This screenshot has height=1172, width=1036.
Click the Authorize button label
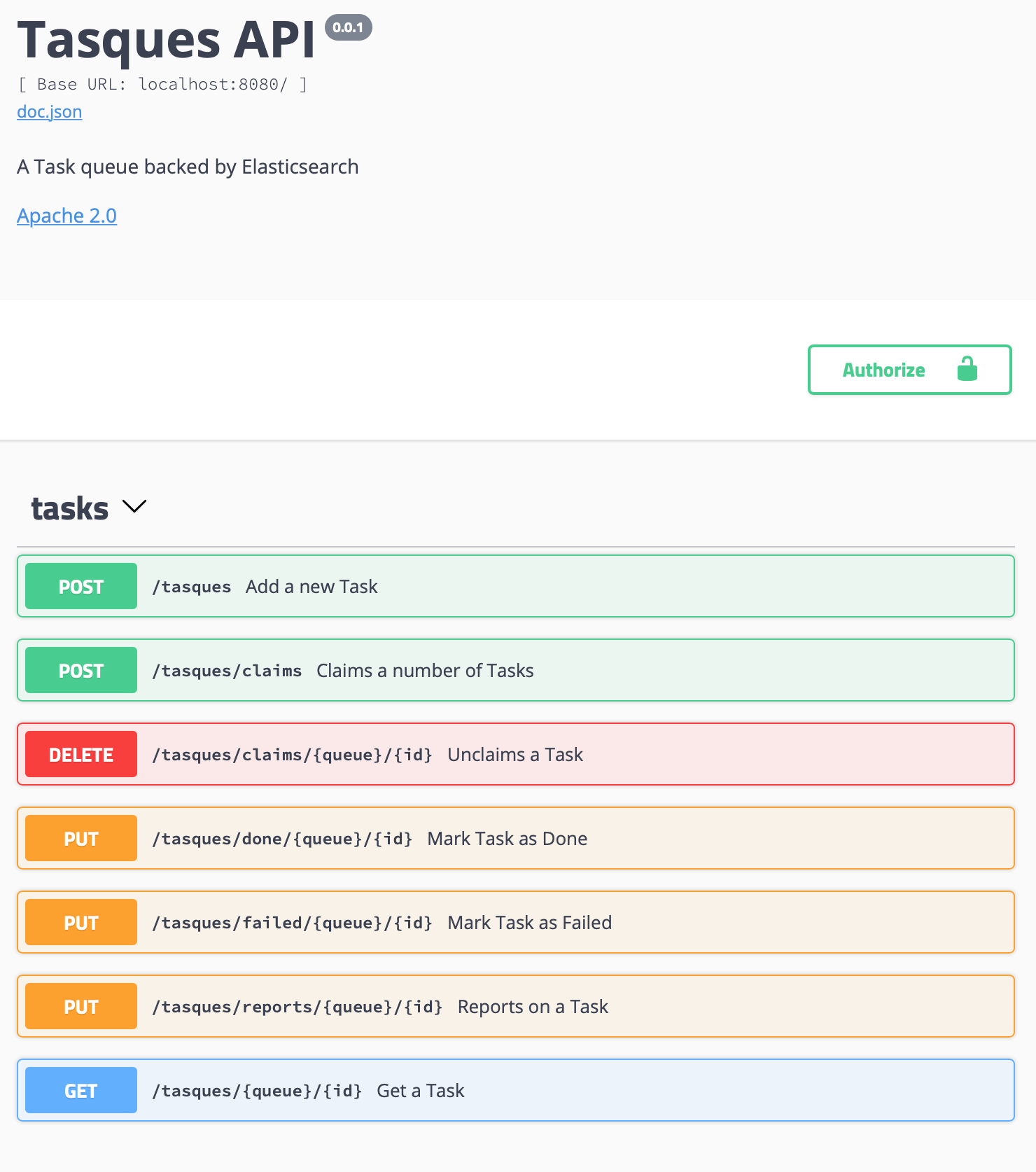pos(883,370)
